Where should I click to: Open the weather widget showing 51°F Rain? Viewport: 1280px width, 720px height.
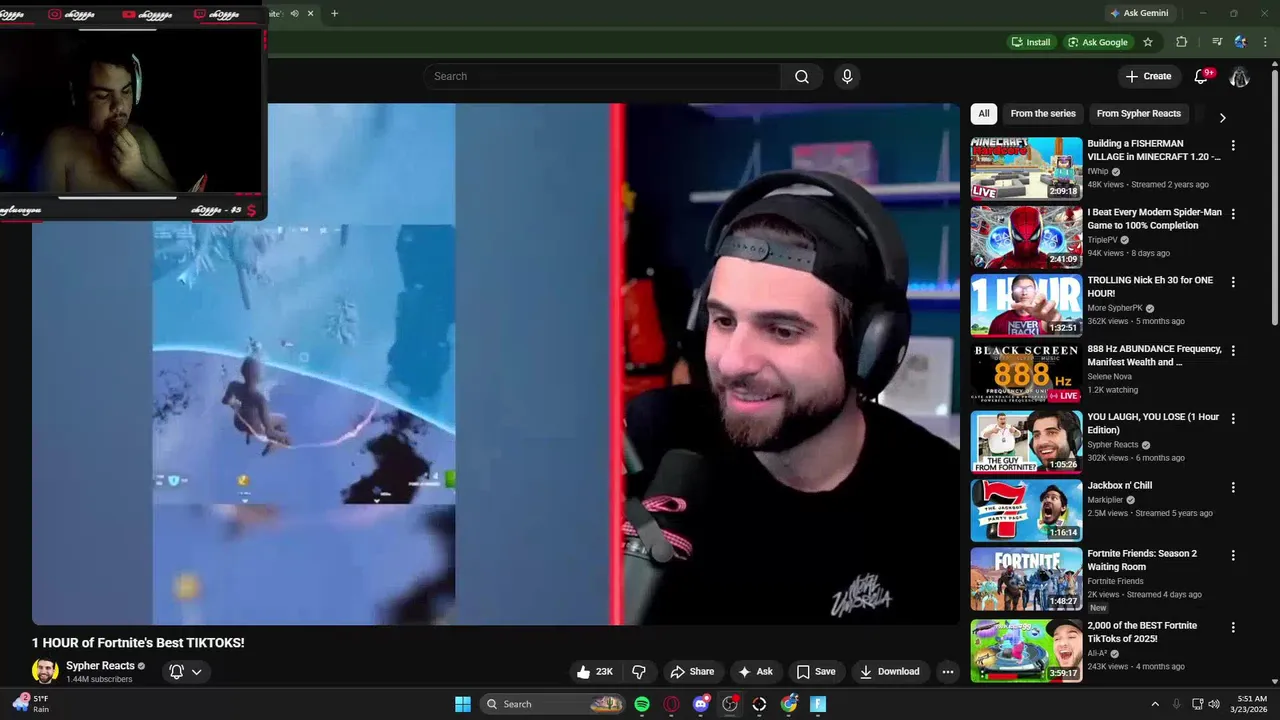click(30, 704)
